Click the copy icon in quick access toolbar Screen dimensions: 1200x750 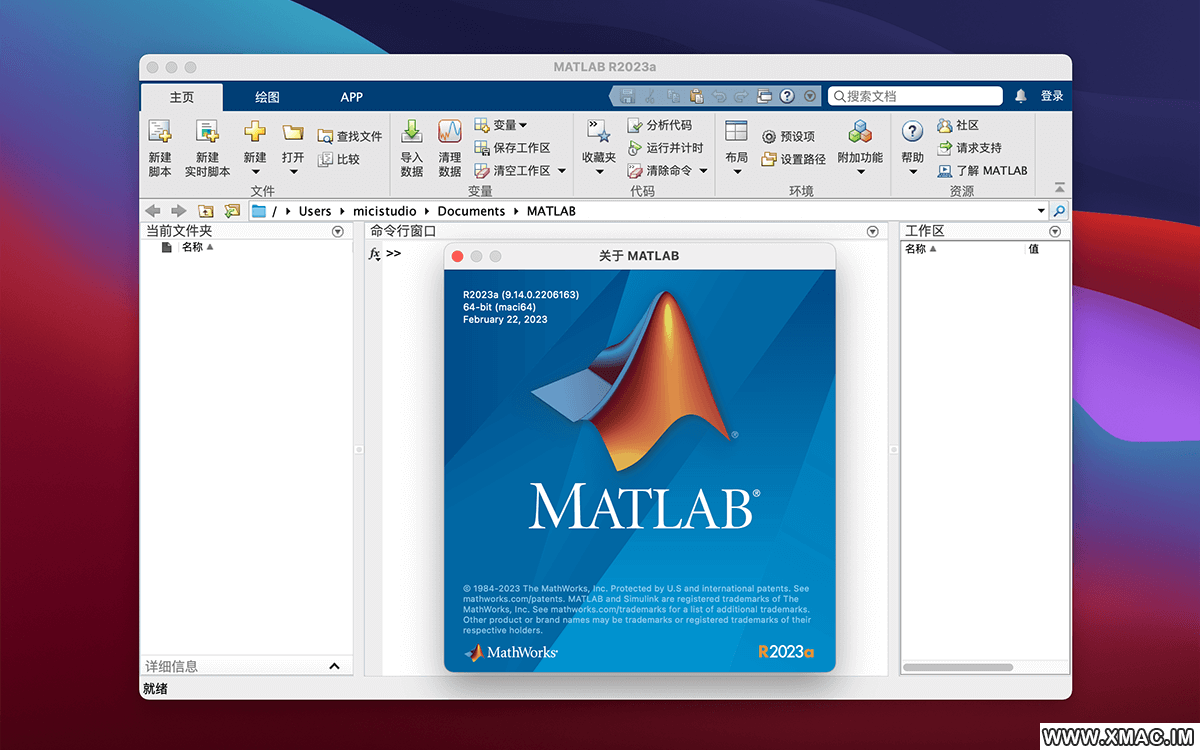click(x=673, y=96)
